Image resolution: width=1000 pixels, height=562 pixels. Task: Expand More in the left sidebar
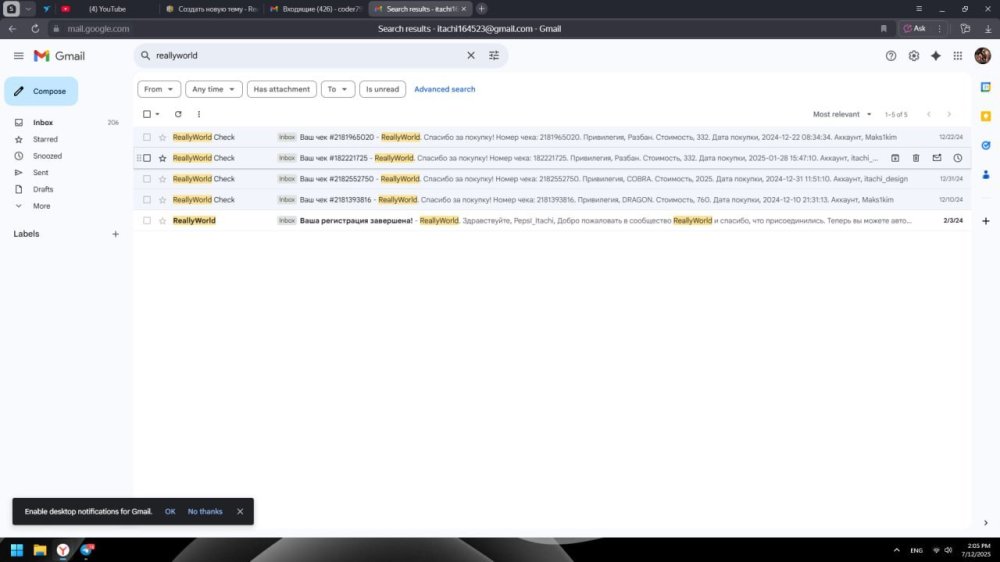[x=41, y=206]
